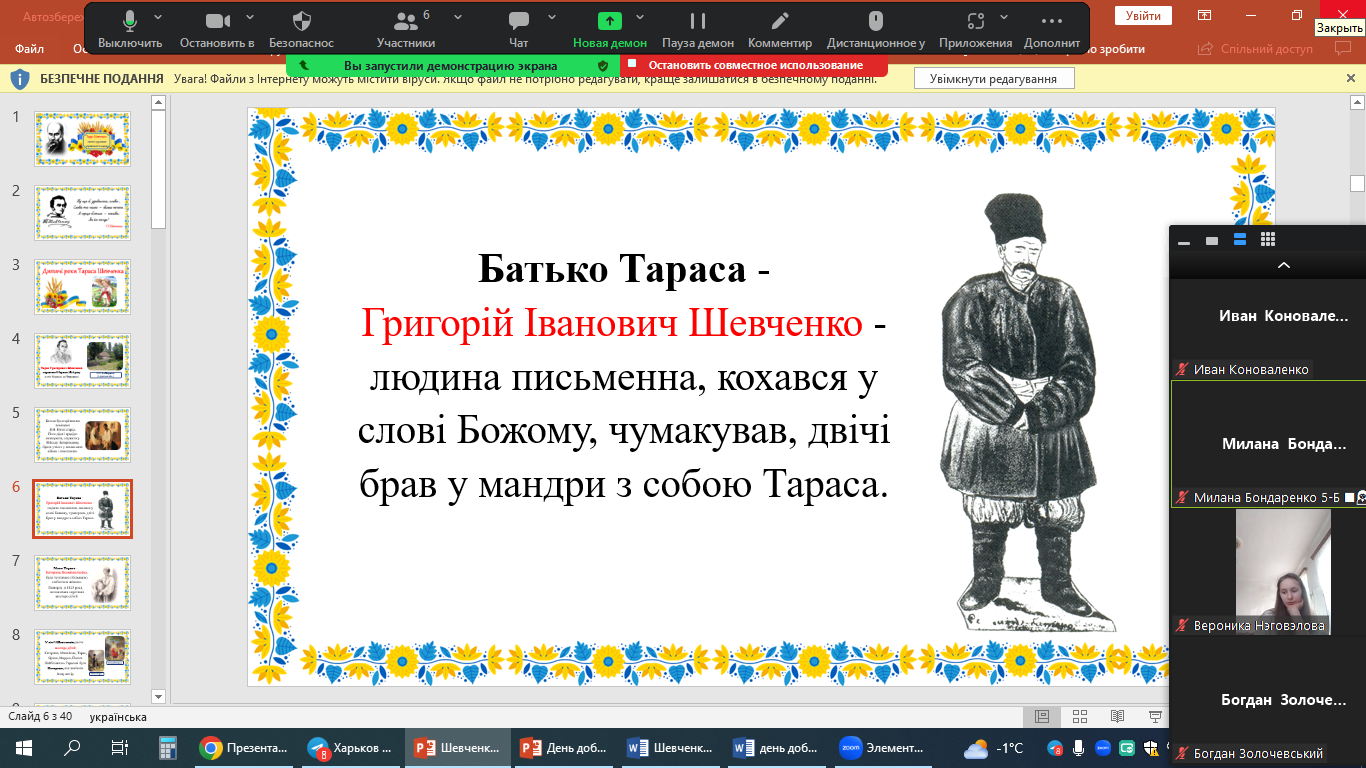
Task: Open the Participants panel in Zoom
Action: [x=406, y=22]
